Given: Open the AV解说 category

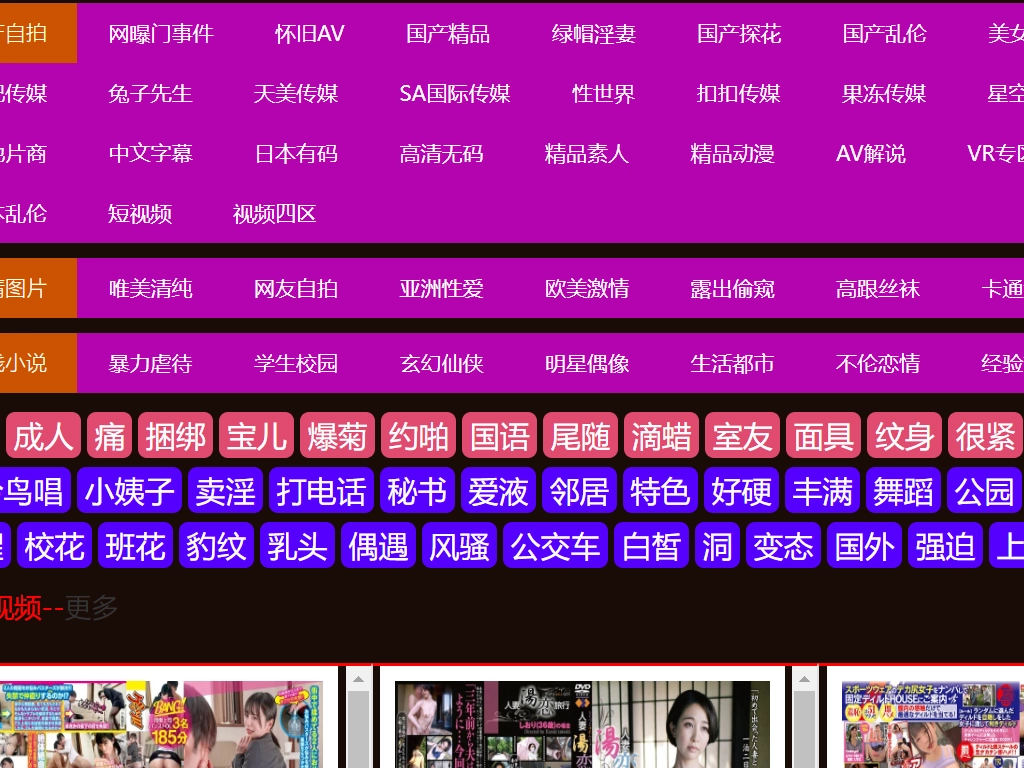Looking at the screenshot, I should (x=870, y=153).
